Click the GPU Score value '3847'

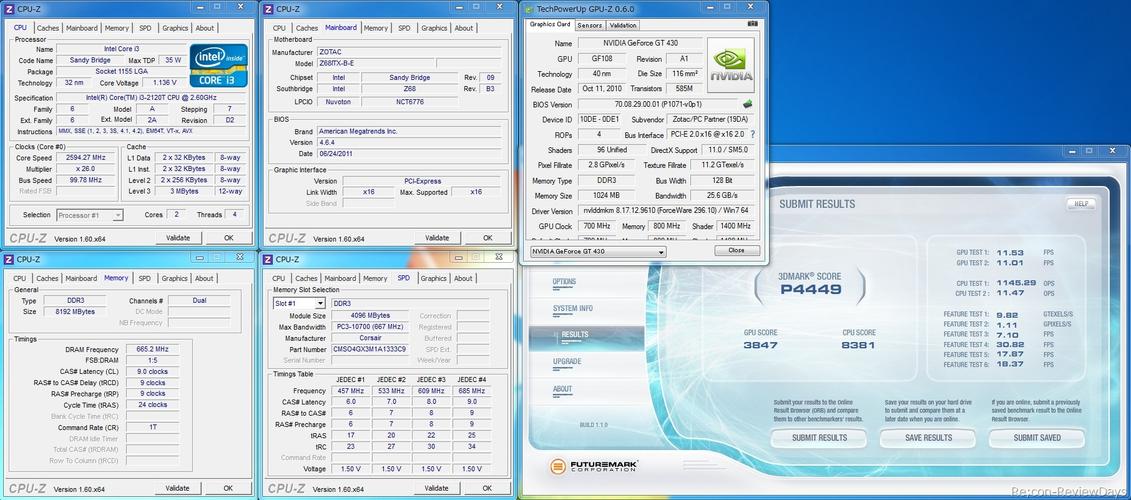pos(760,346)
